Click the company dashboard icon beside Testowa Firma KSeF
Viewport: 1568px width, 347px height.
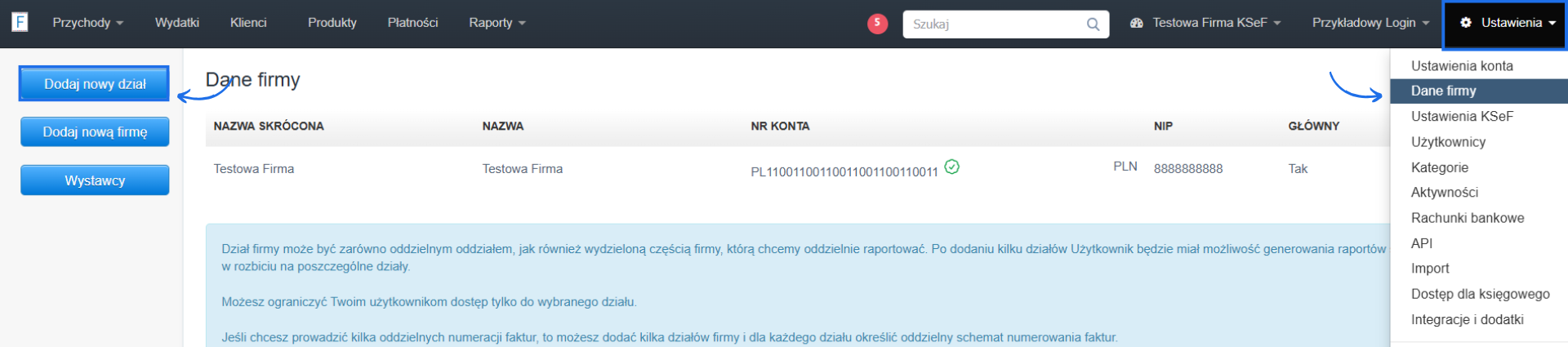[1136, 23]
